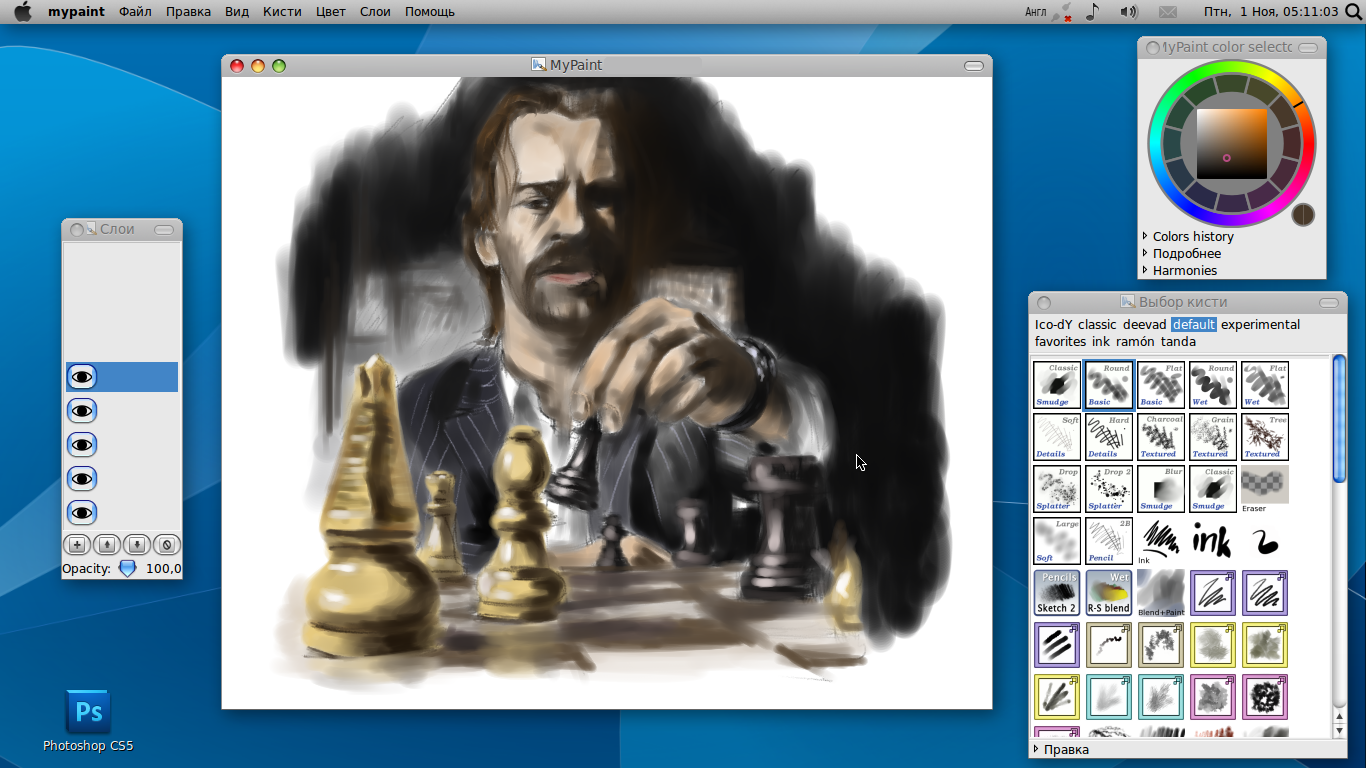Switch to the deevad brush group
Image resolution: width=1366 pixels, height=768 pixels.
pyautogui.click(x=1144, y=325)
